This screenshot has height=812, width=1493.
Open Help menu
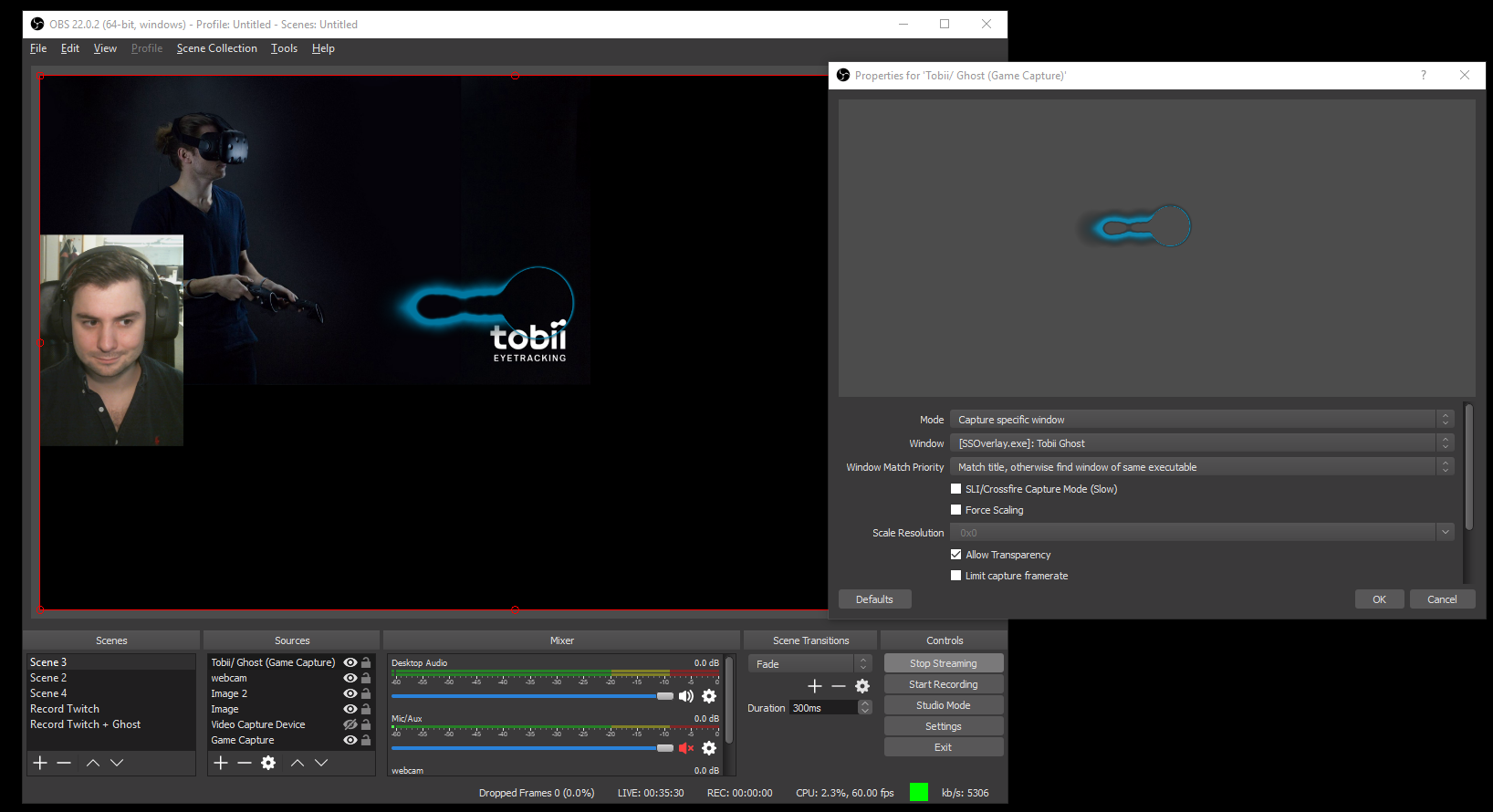323,48
